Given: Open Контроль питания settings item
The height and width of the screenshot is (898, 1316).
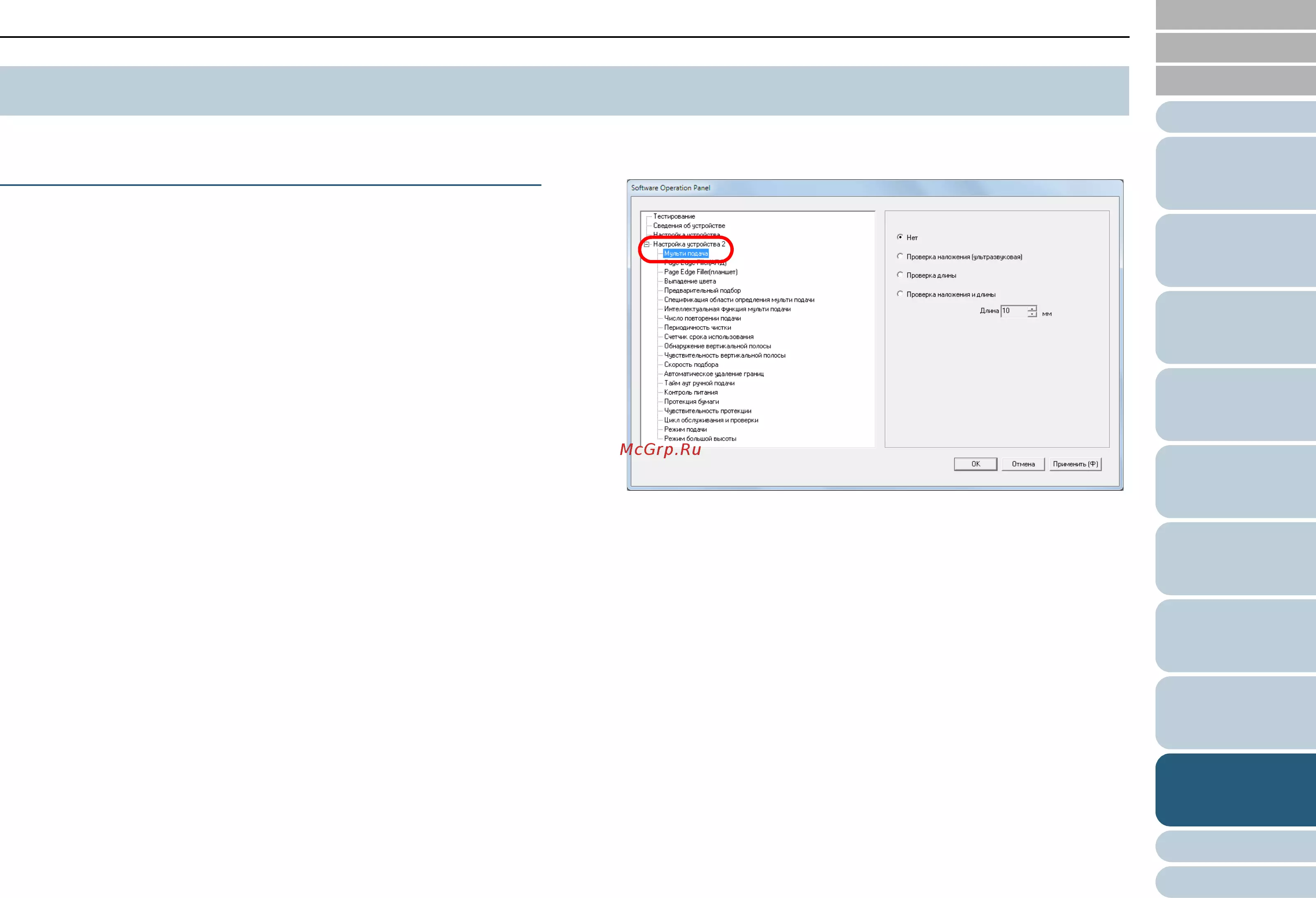Looking at the screenshot, I should pyautogui.click(x=690, y=392).
